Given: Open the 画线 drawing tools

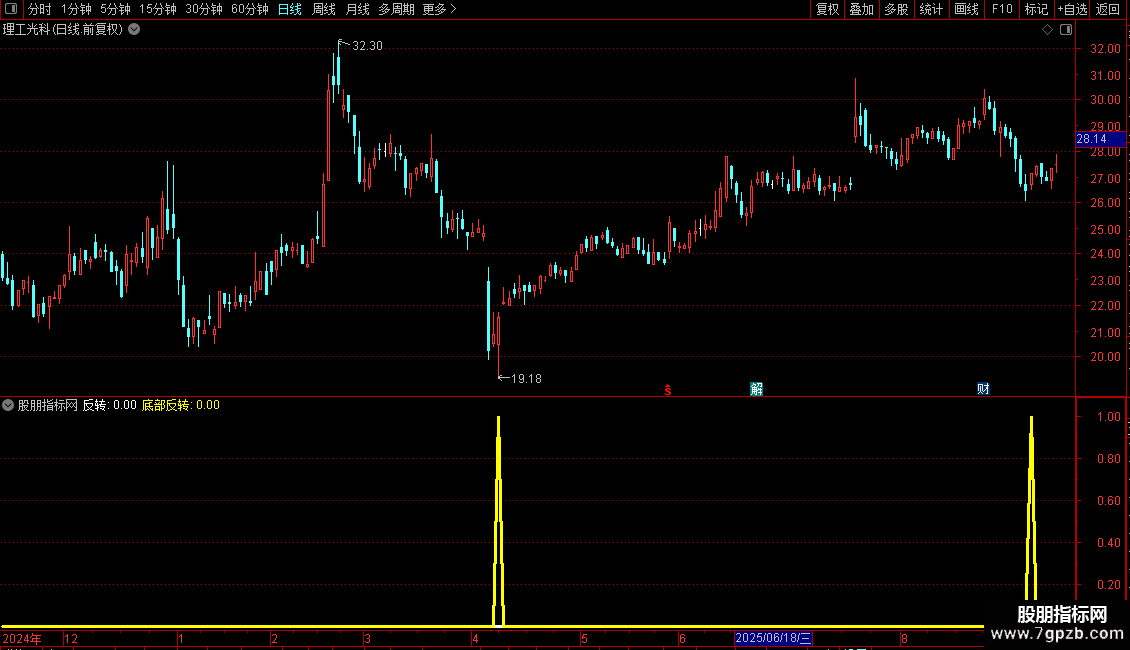Looking at the screenshot, I should point(966,9).
